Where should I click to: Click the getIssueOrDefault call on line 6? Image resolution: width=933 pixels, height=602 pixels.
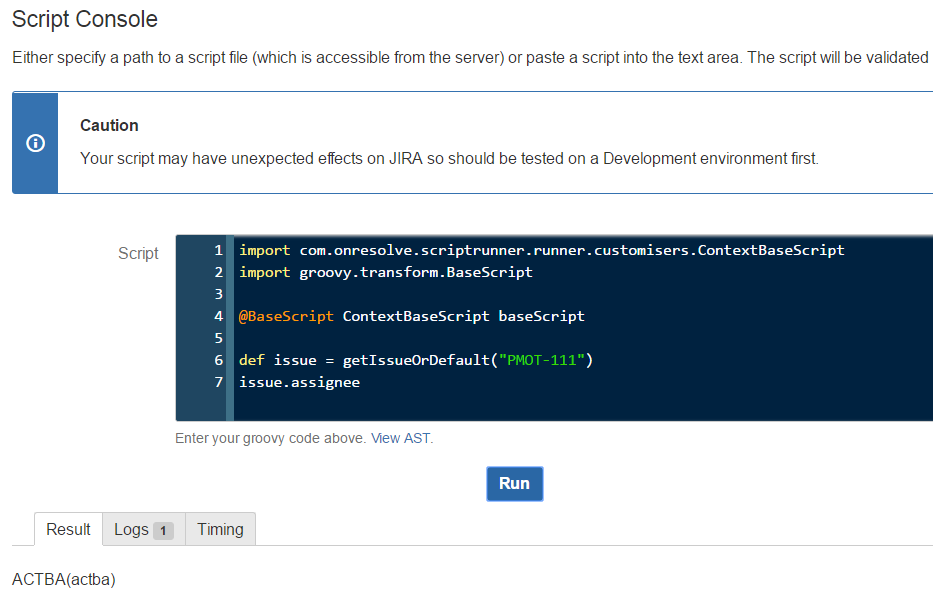[x=416, y=360]
